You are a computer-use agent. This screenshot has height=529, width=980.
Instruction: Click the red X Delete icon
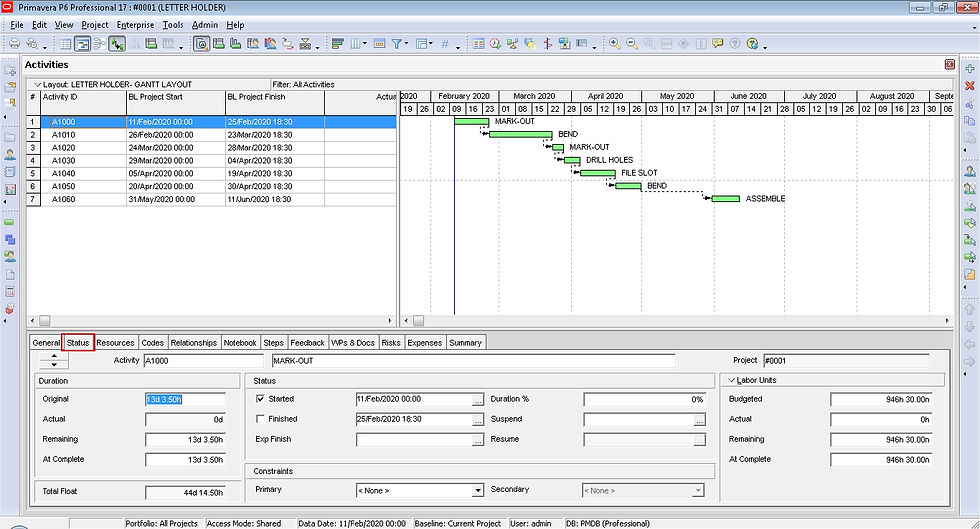tap(969, 86)
